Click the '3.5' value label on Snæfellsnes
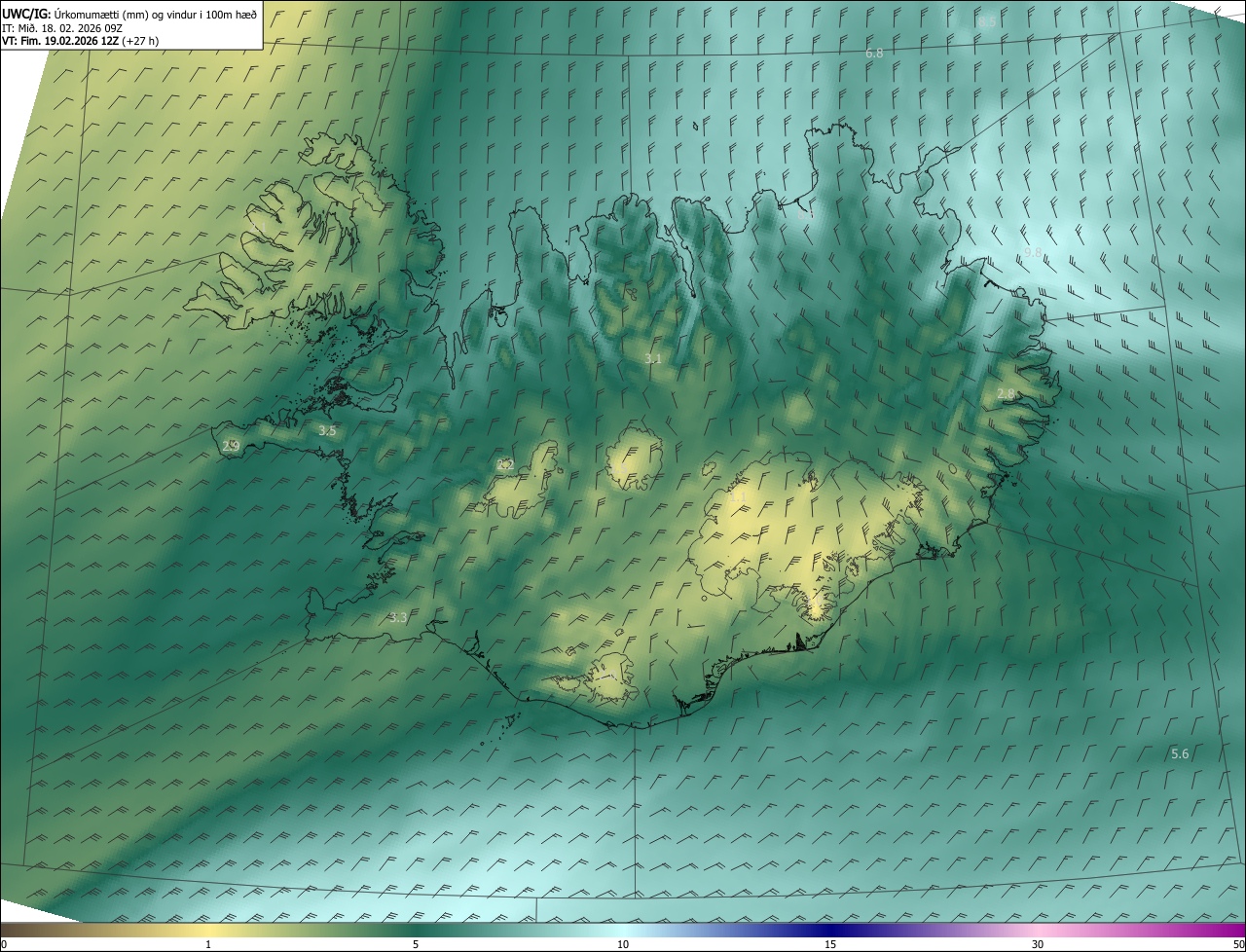This screenshot has height=952, width=1246. point(327,430)
